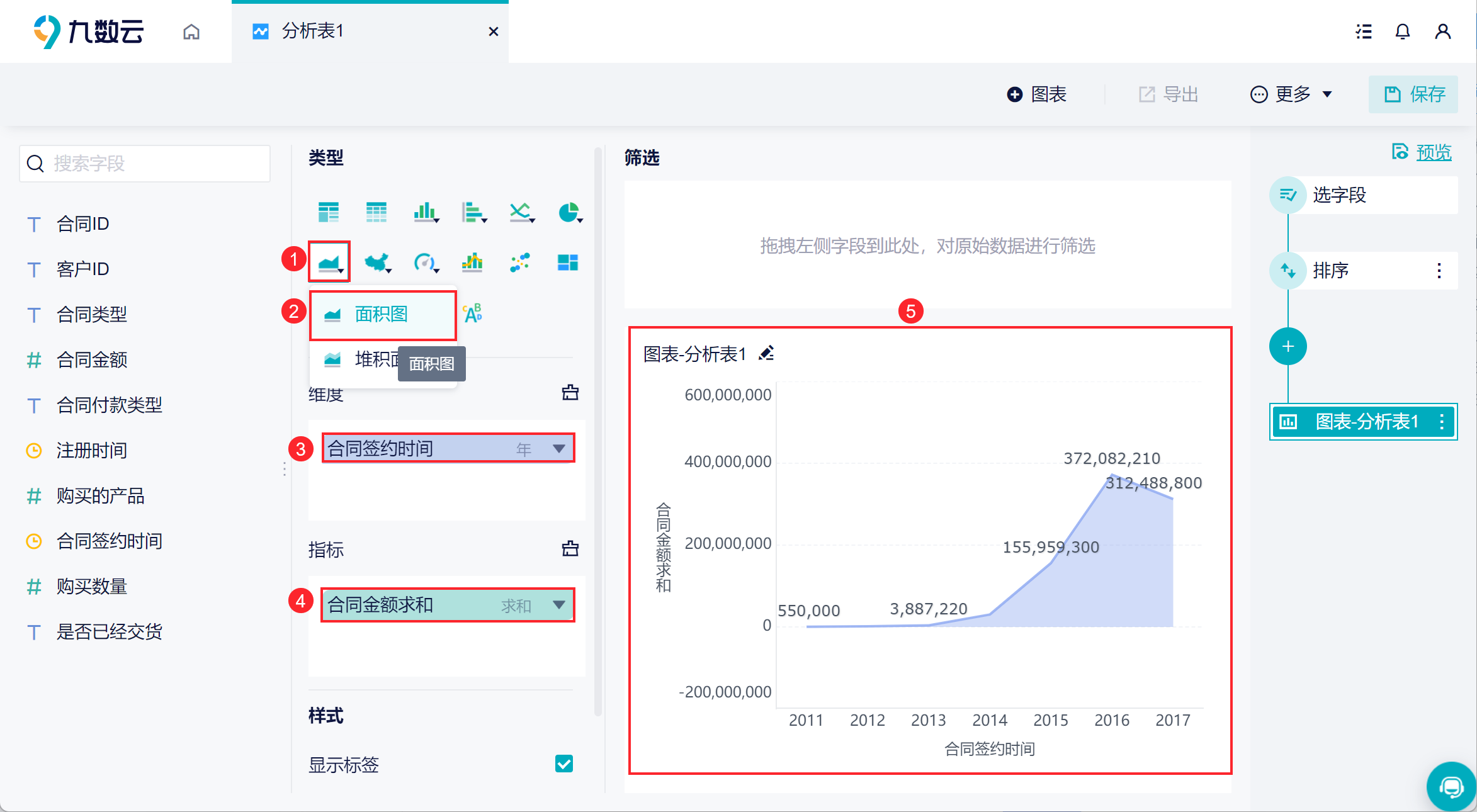Viewport: 1477px width, 812px height.
Task: Click the plus button to add a step
Action: tap(1287, 346)
